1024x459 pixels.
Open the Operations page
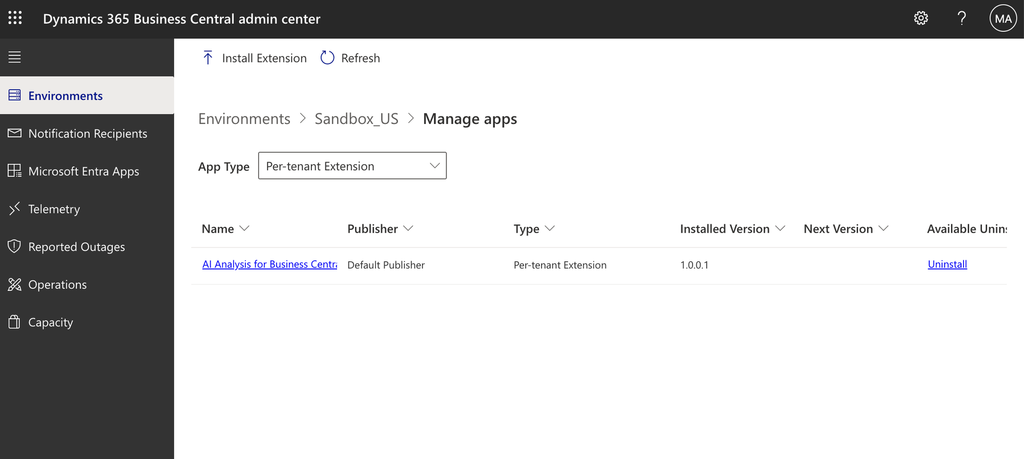[87, 285]
